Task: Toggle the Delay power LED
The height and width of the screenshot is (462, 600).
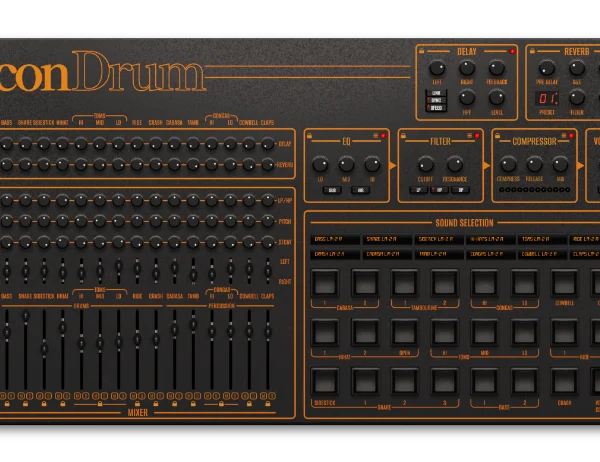Action: [x=512, y=51]
